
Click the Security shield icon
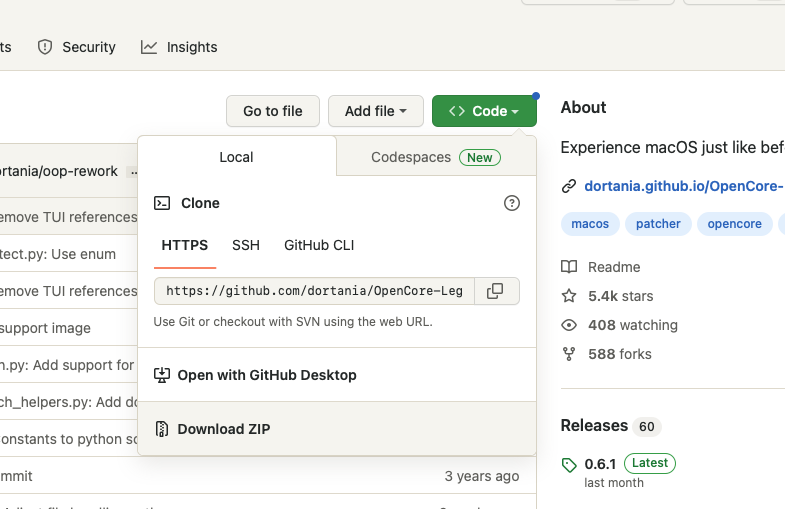click(x=45, y=47)
